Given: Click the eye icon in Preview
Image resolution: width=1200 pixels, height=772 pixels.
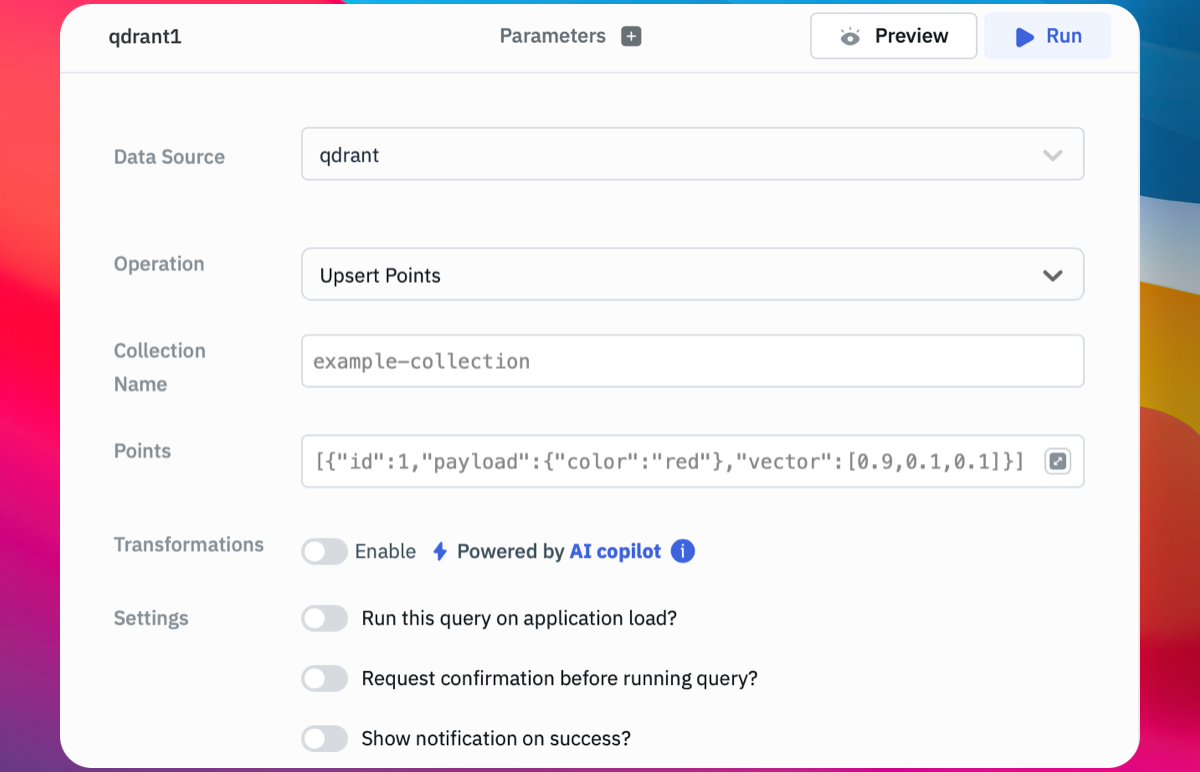Looking at the screenshot, I should click(850, 37).
